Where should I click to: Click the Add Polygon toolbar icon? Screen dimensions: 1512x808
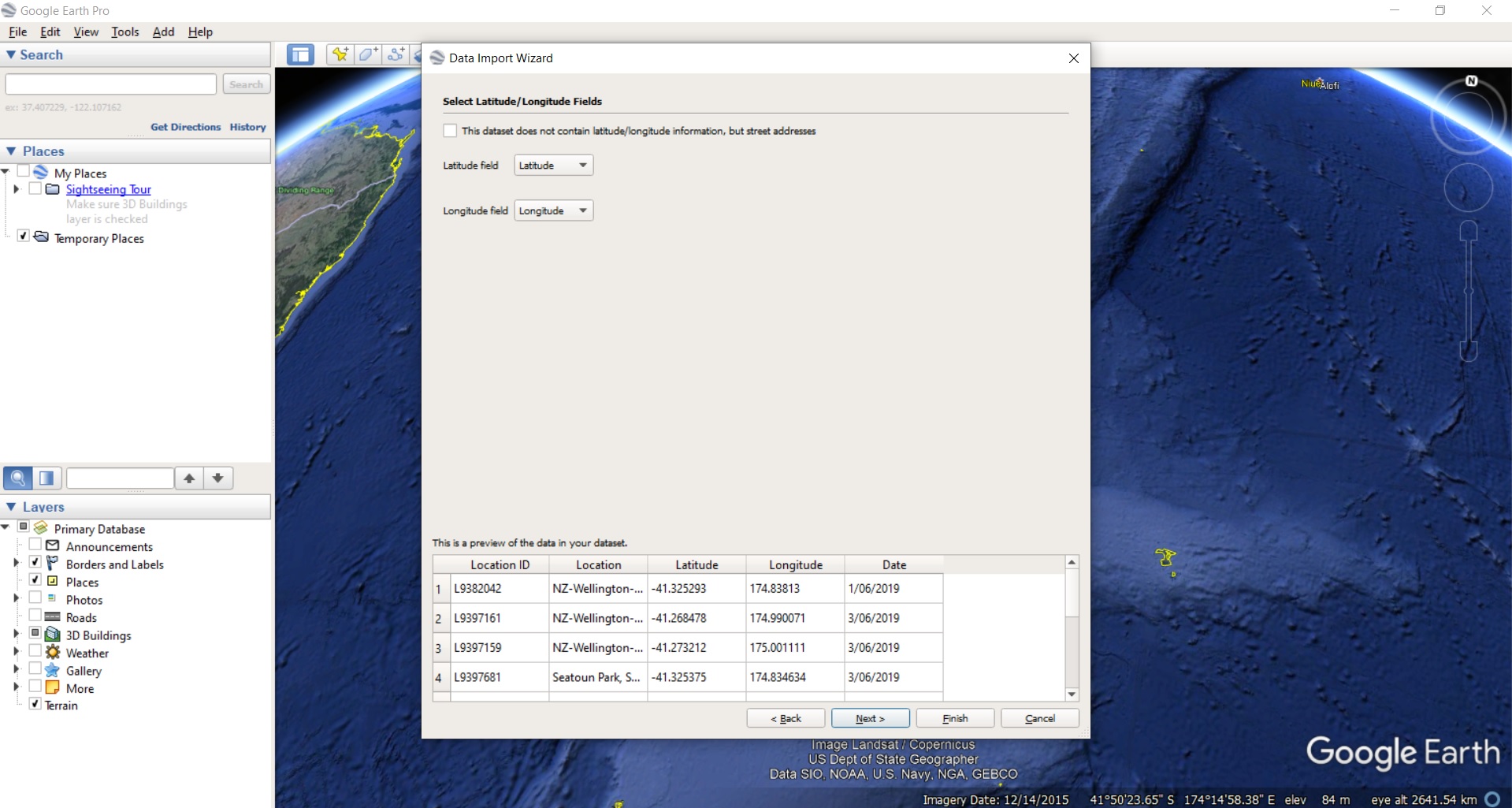[368, 54]
